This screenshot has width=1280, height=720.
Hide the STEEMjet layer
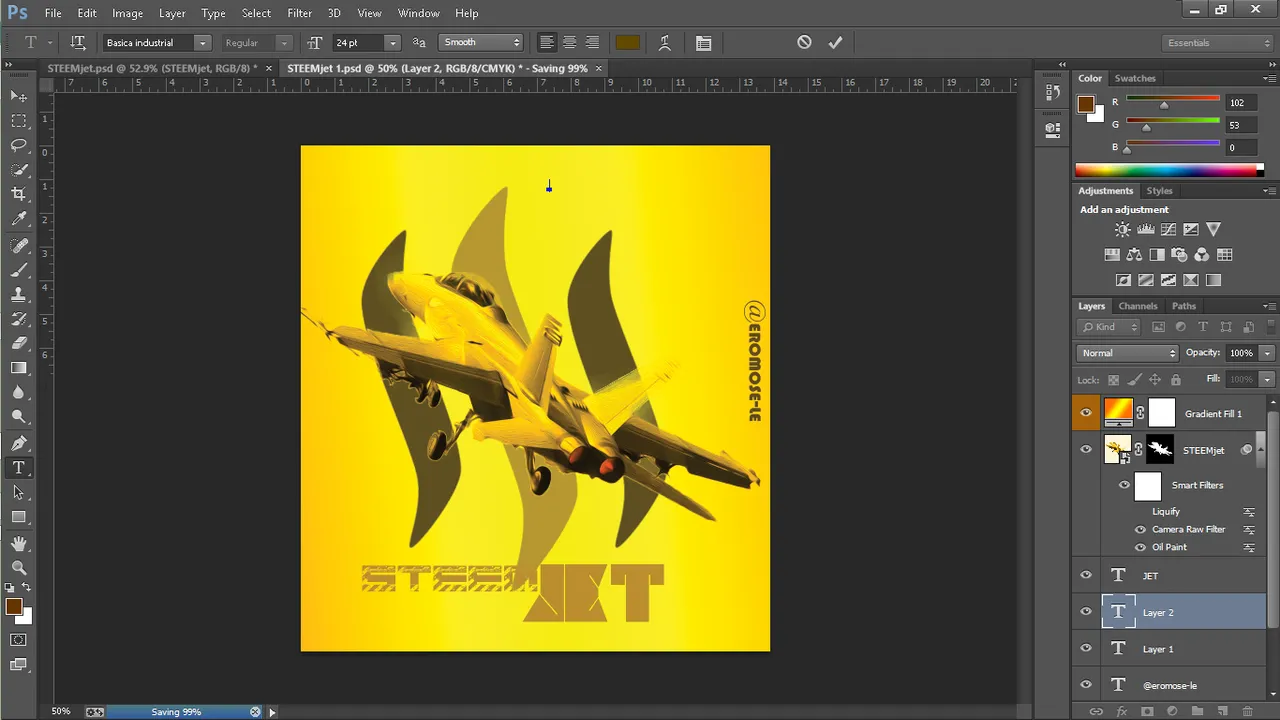pyautogui.click(x=1086, y=449)
